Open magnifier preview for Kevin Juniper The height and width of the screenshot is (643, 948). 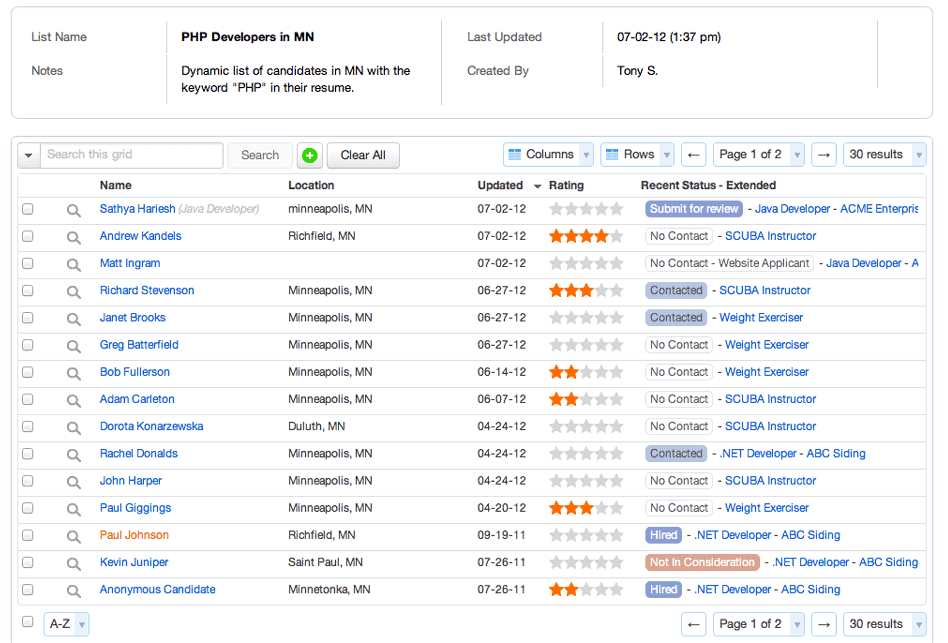pos(73,563)
